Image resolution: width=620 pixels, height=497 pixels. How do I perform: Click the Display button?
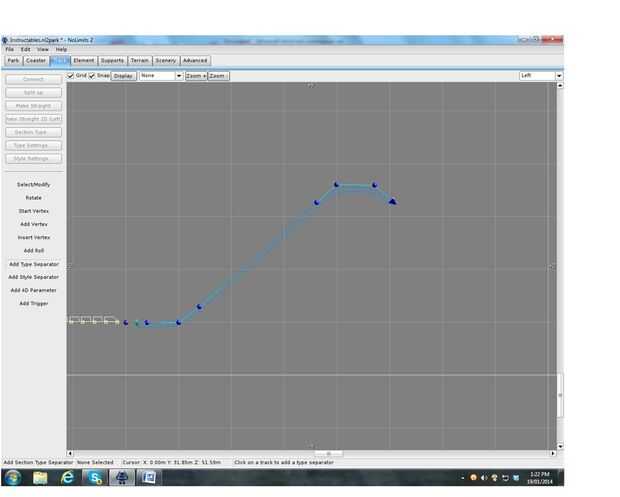pos(123,76)
